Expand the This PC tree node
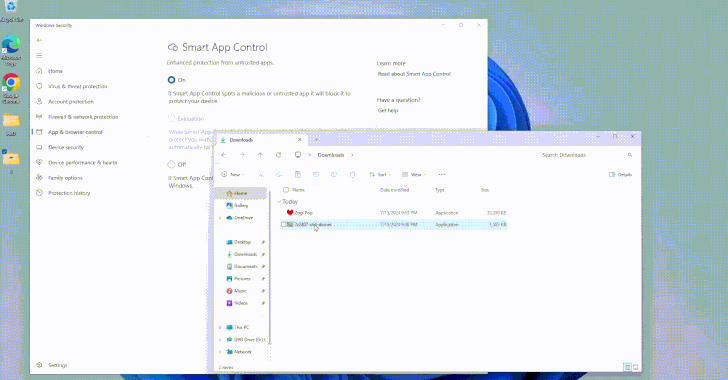 (220, 328)
